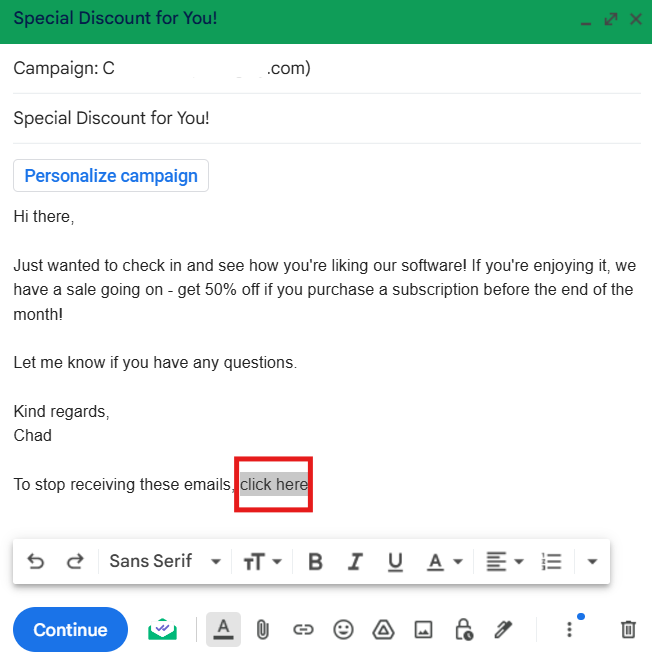Insert signature using the pen icon
The width and height of the screenshot is (652, 657).
point(504,629)
